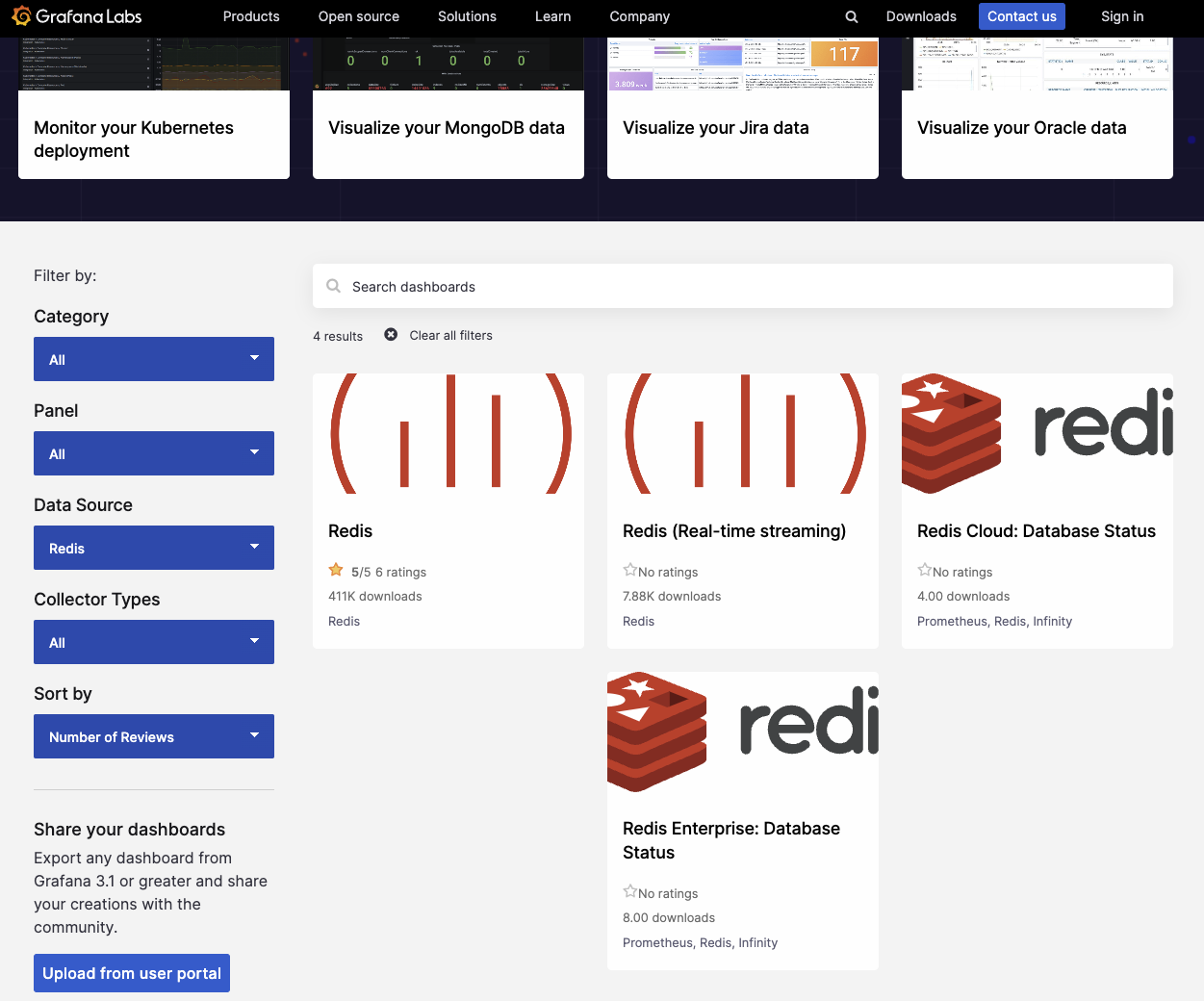The height and width of the screenshot is (1001, 1204).
Task: Open the site search magnifier icon
Action: click(852, 16)
